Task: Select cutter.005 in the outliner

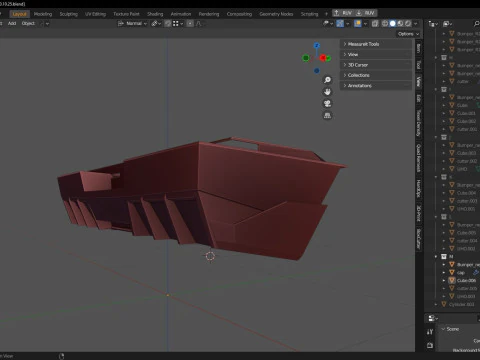Action: [x=467, y=288]
